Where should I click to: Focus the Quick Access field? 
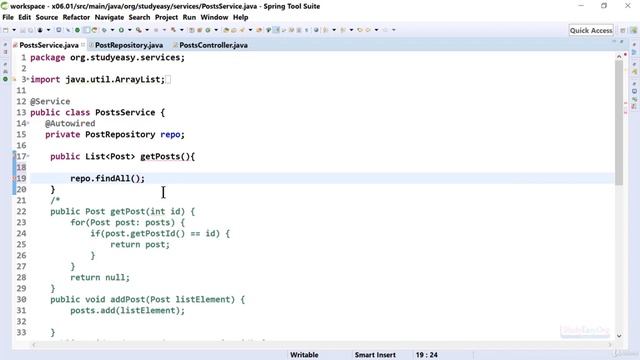point(591,30)
